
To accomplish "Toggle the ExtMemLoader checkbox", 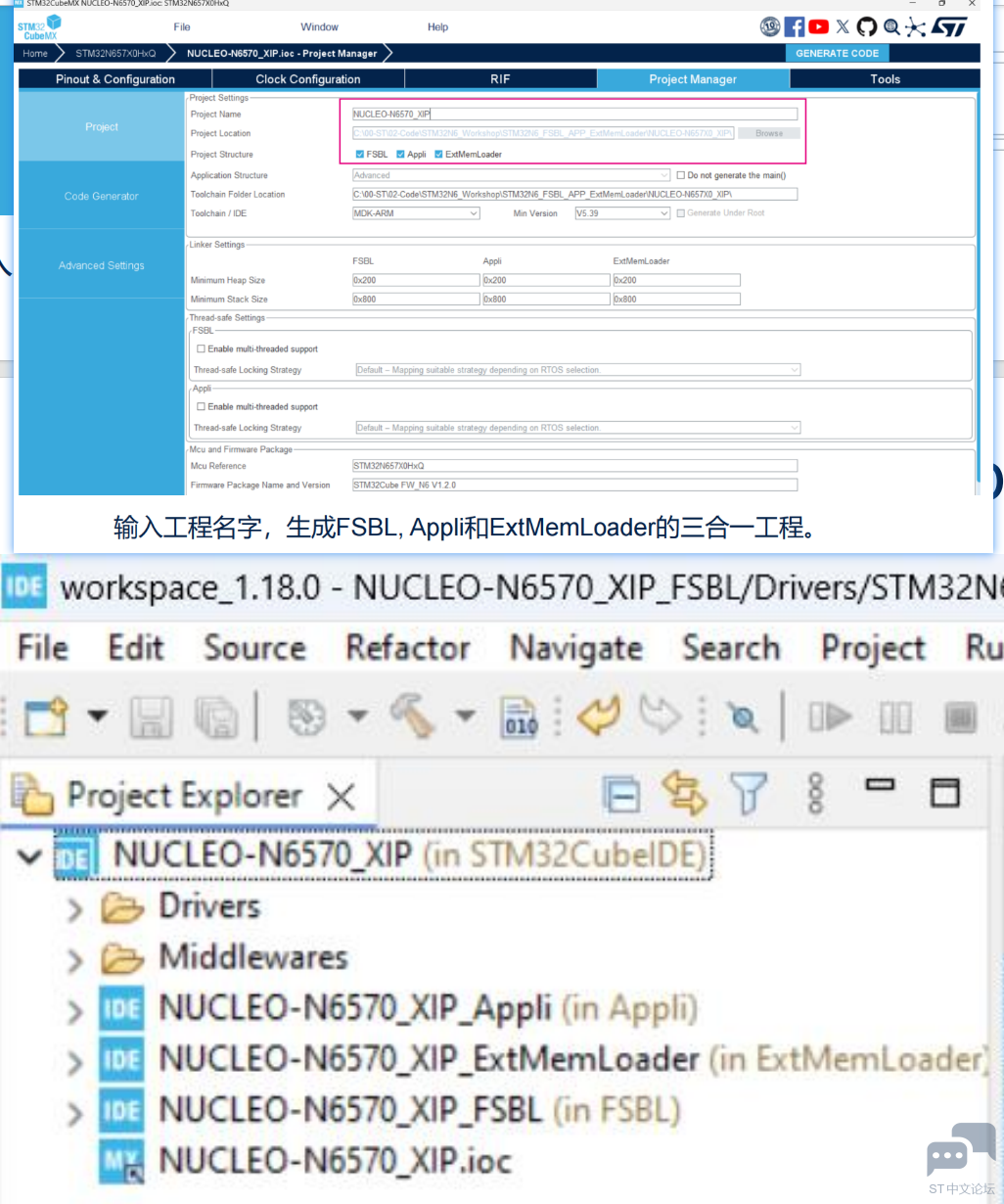I will pos(438,155).
